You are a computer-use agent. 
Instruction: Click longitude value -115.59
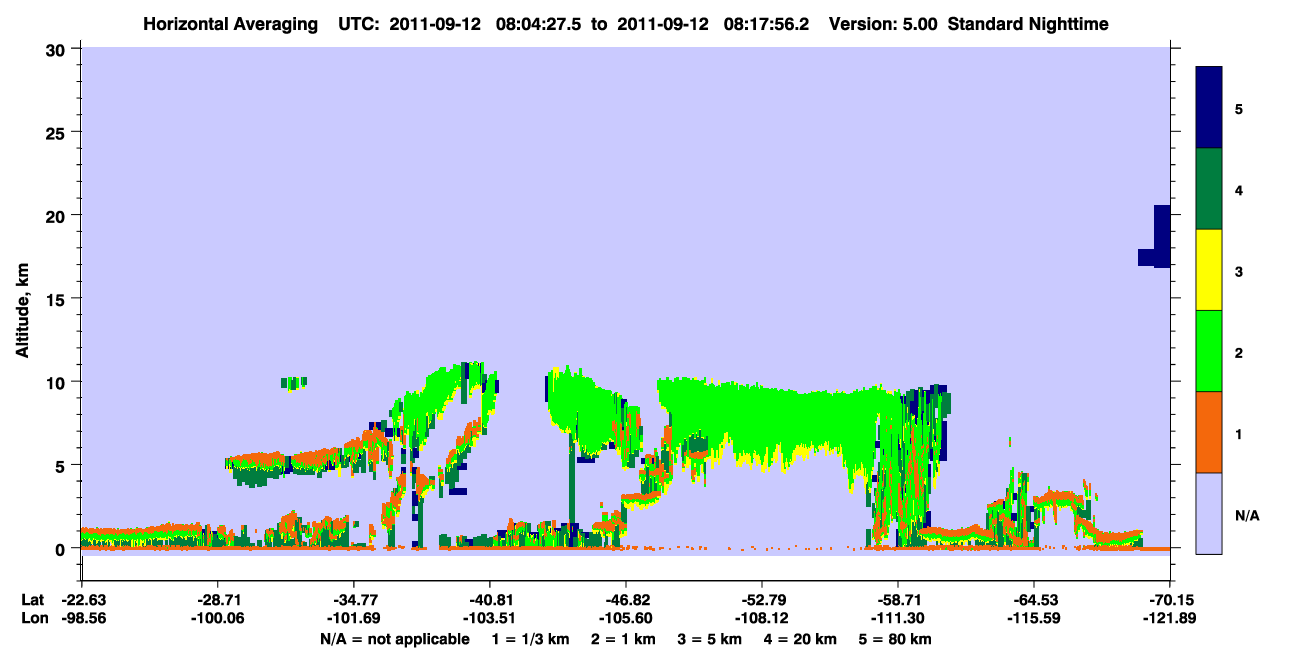[1033, 618]
